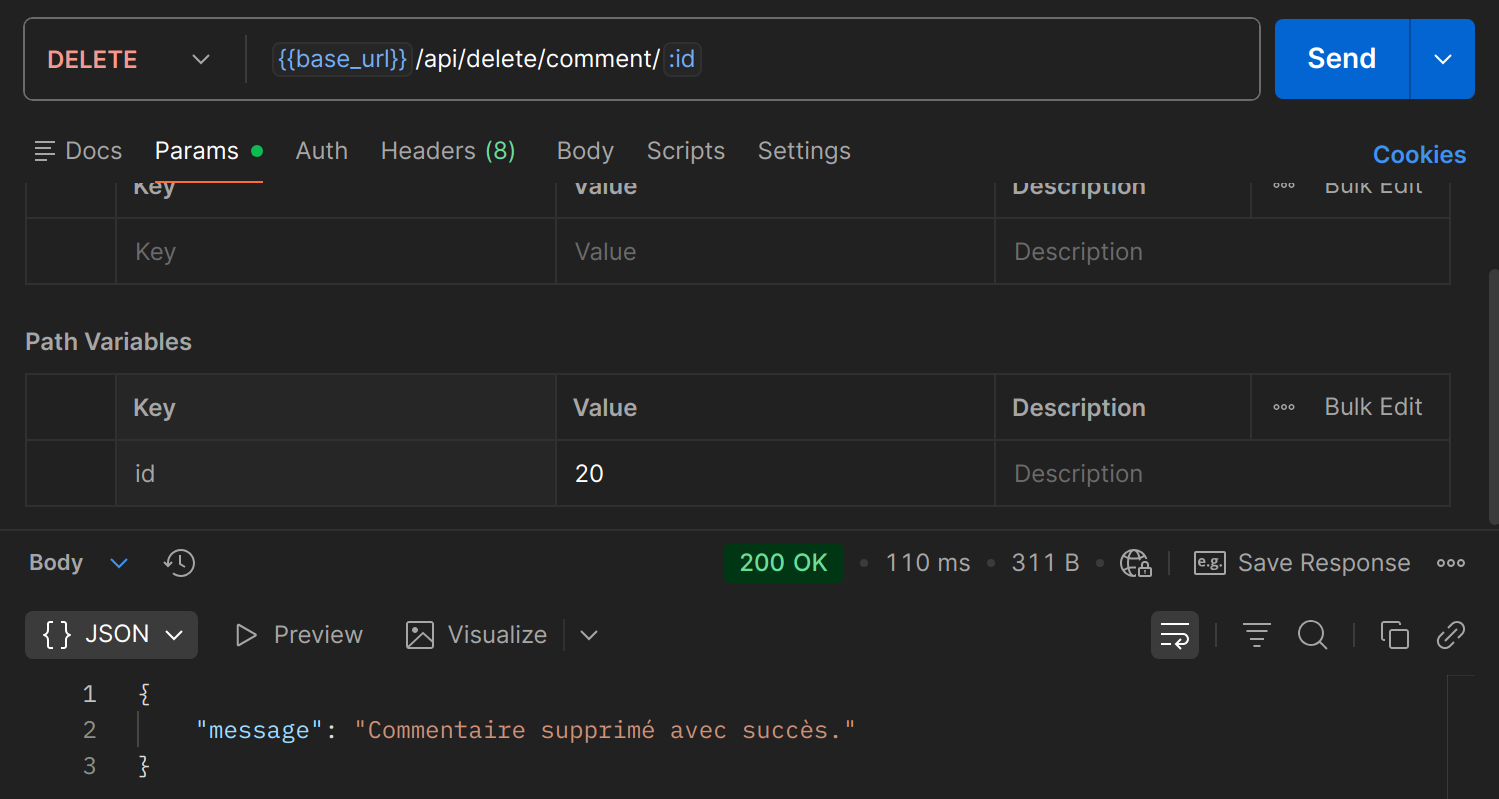Open the JSON format dropdown
This screenshot has width=1499, height=799.
click(111, 635)
